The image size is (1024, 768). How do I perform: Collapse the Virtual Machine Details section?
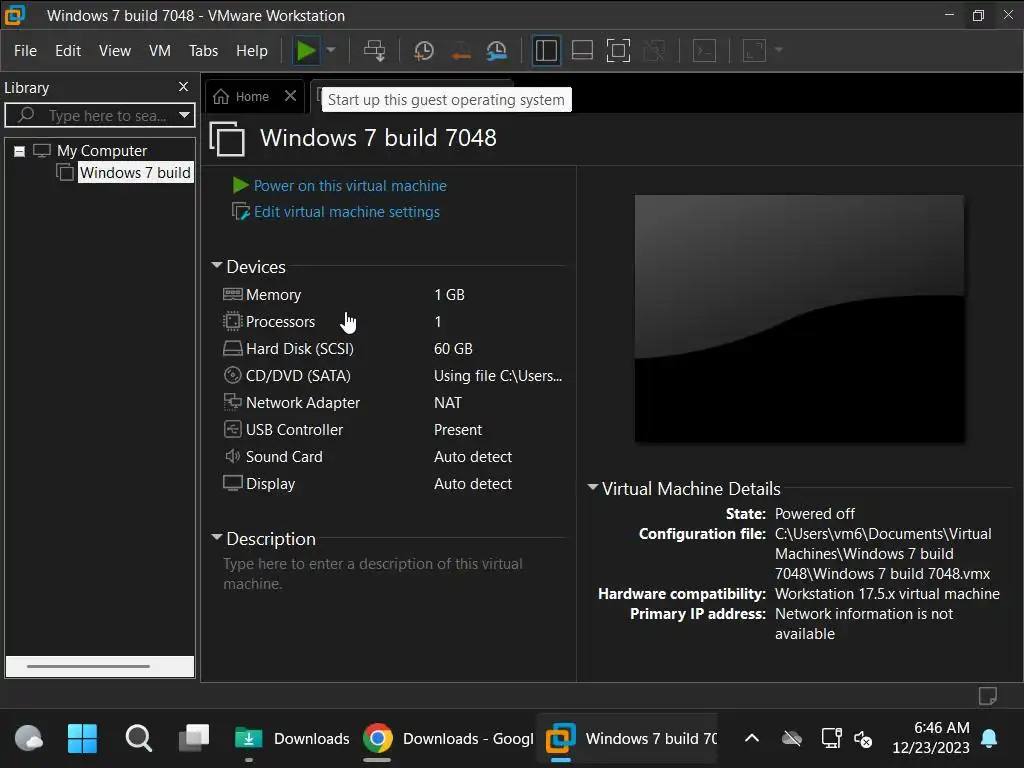coord(592,487)
